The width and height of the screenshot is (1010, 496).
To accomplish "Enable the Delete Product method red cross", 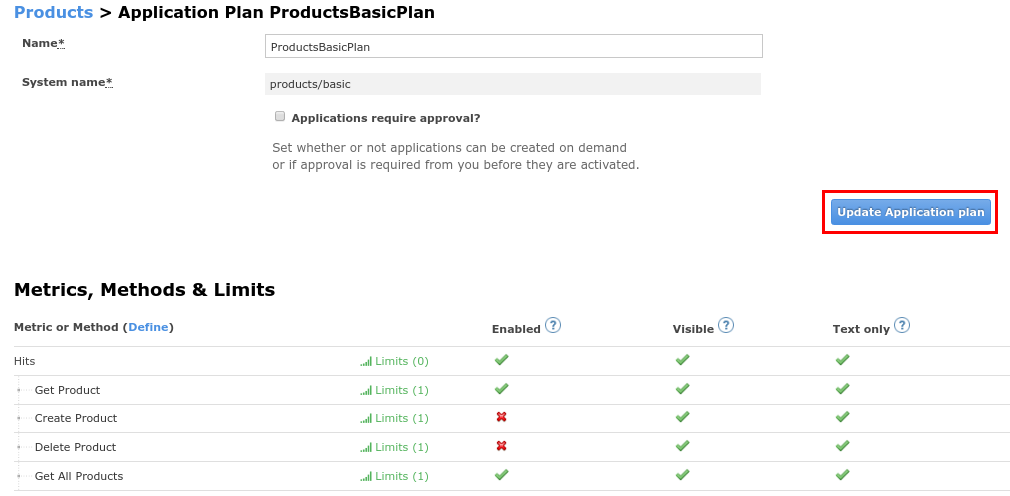I will click(501, 446).
